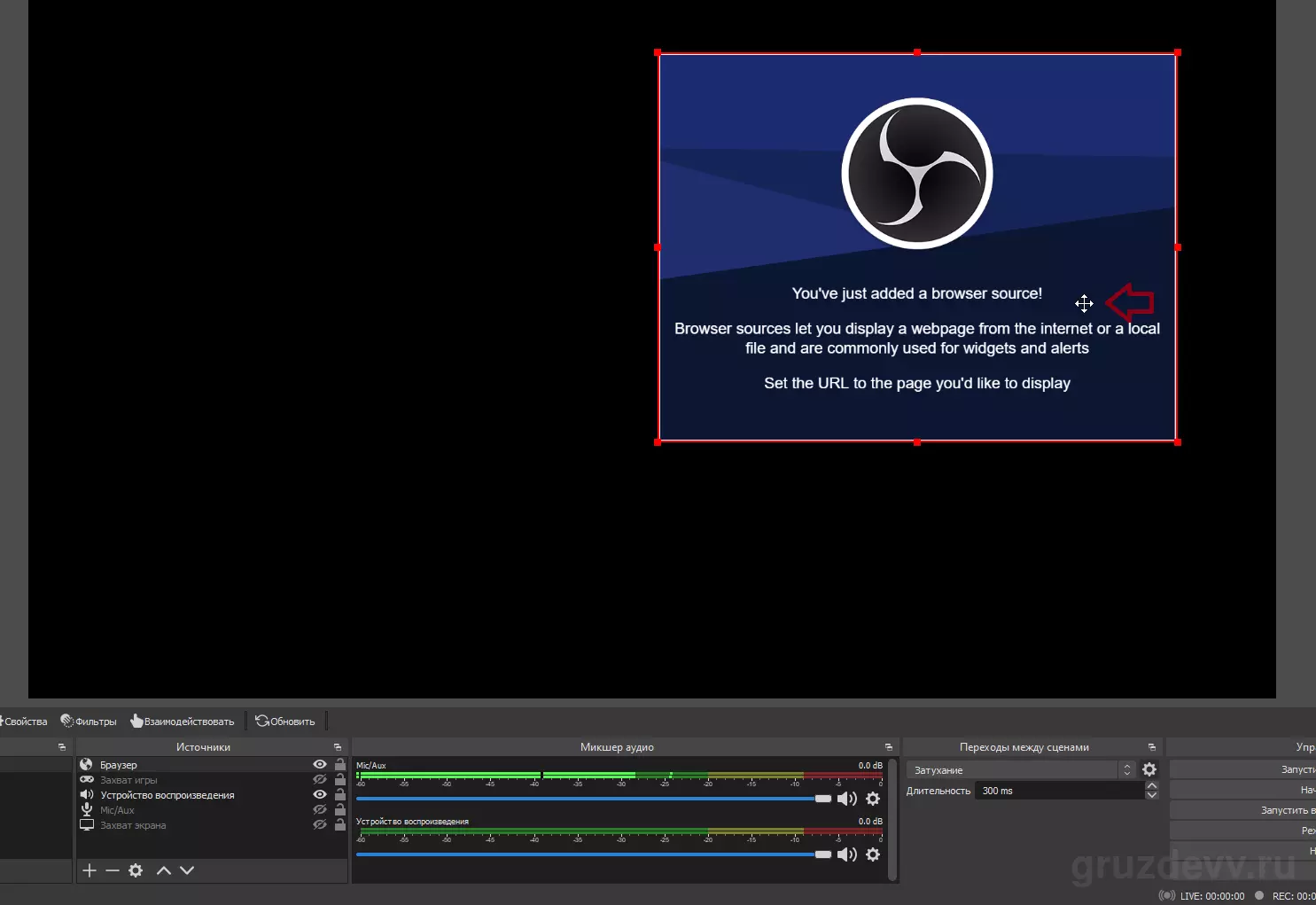Open source properties gear in Источники
The height and width of the screenshot is (905, 1316).
pyautogui.click(x=136, y=870)
